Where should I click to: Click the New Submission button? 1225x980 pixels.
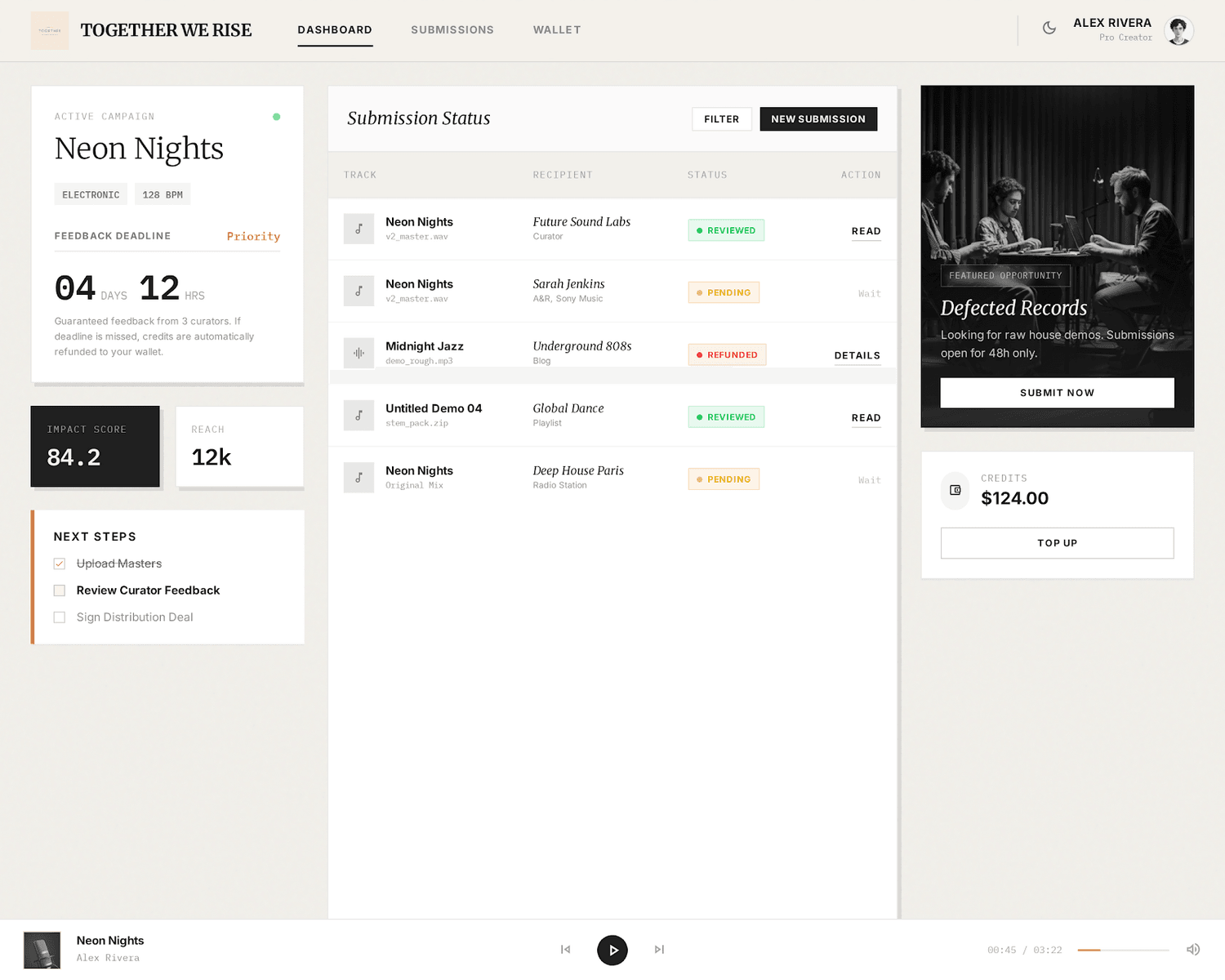click(817, 119)
